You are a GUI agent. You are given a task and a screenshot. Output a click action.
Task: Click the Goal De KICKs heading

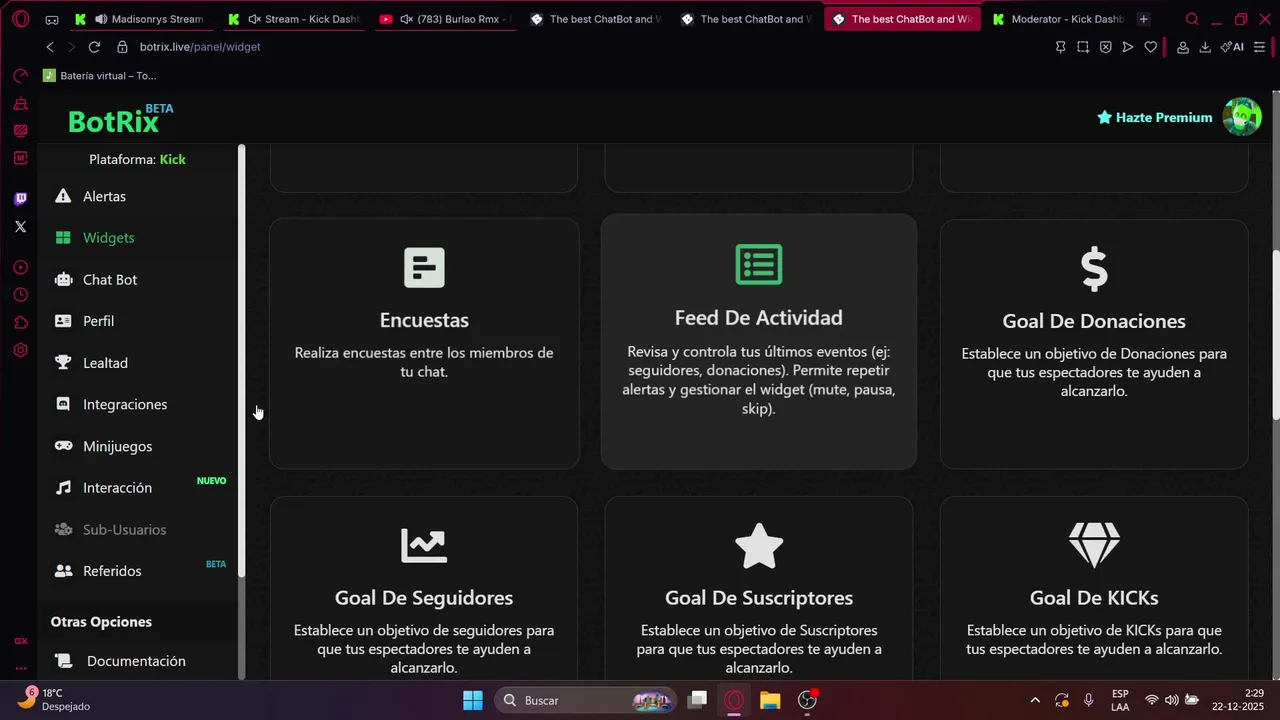1094,598
